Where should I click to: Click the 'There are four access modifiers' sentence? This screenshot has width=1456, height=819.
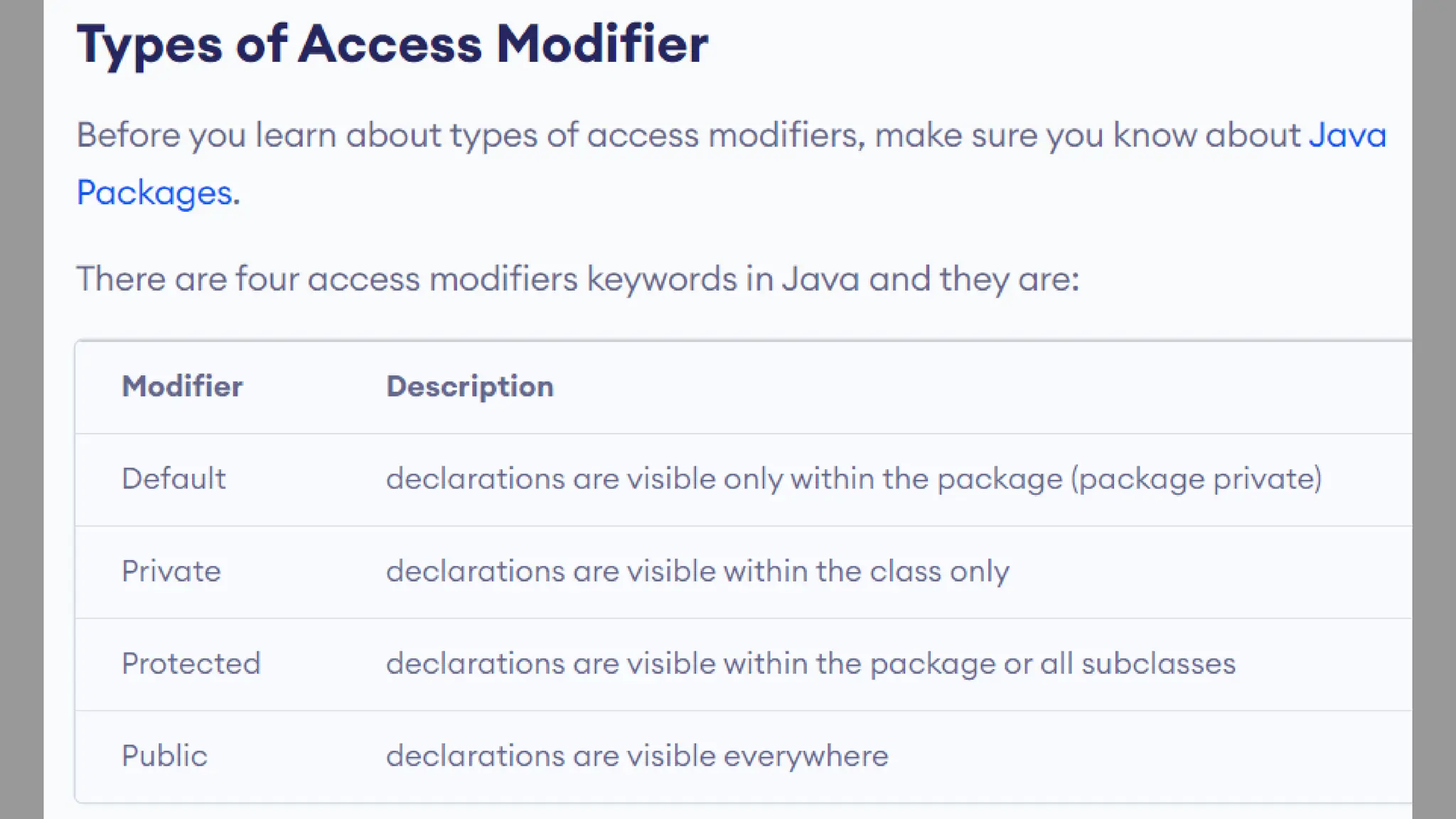click(x=577, y=279)
